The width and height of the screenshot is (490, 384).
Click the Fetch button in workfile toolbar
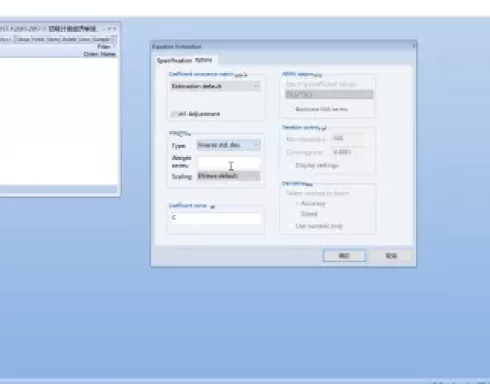(39, 39)
